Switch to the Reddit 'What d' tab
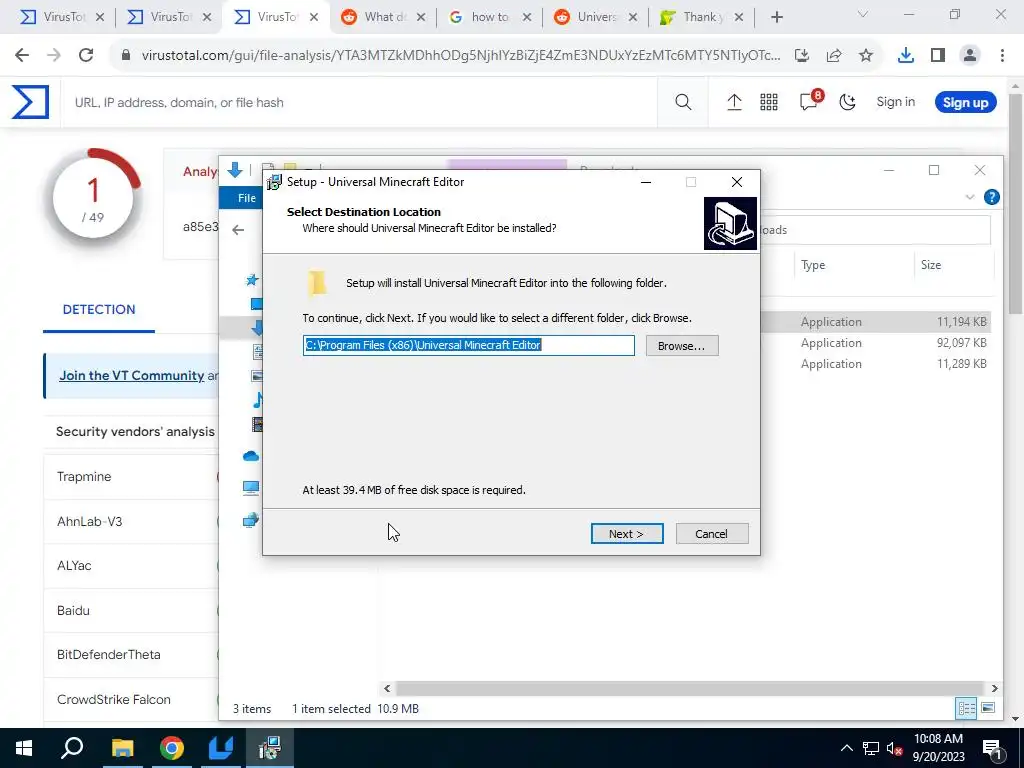 tap(384, 17)
